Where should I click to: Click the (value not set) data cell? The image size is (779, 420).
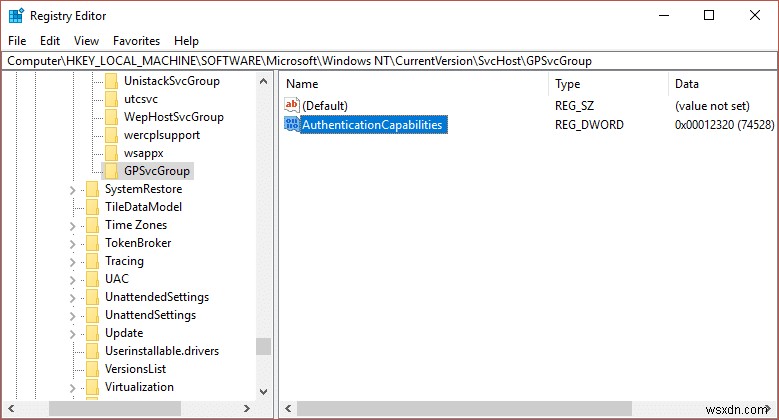tap(712, 106)
